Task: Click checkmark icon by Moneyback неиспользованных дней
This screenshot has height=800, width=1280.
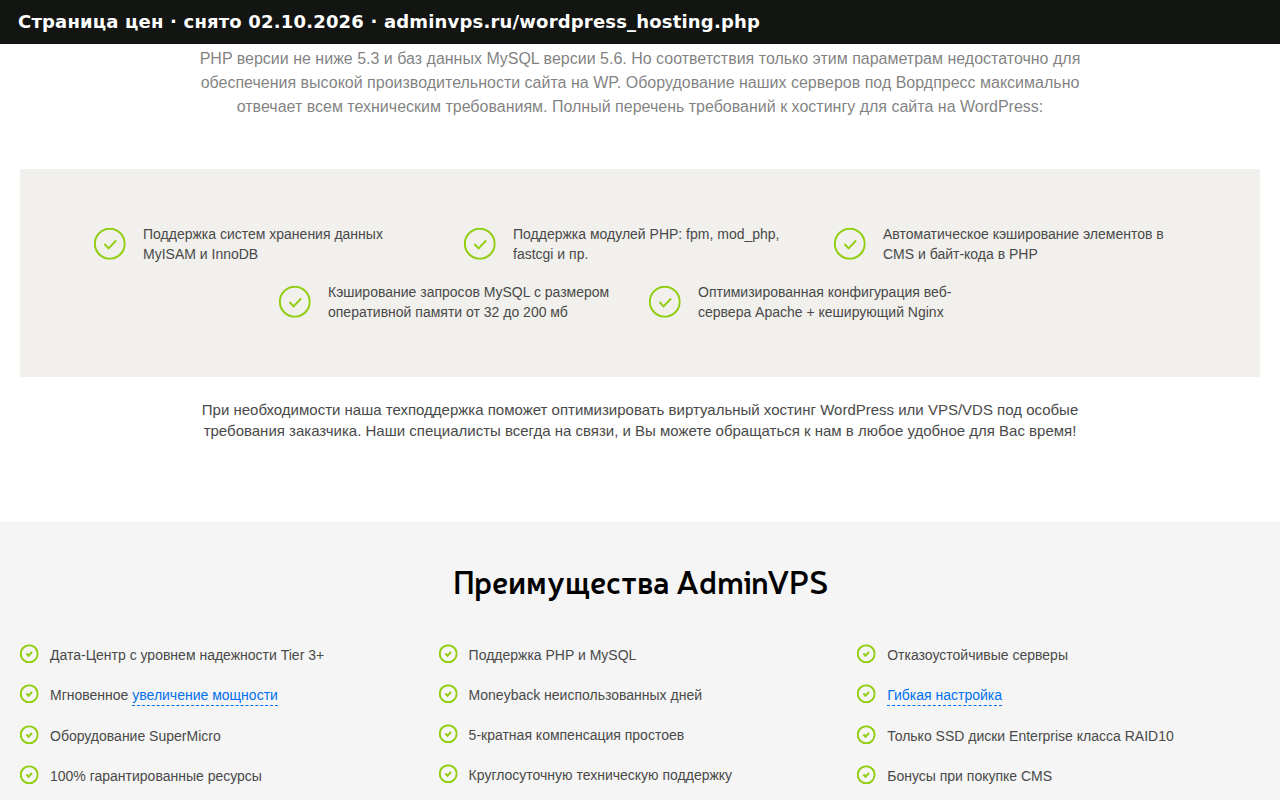Action: (x=448, y=694)
